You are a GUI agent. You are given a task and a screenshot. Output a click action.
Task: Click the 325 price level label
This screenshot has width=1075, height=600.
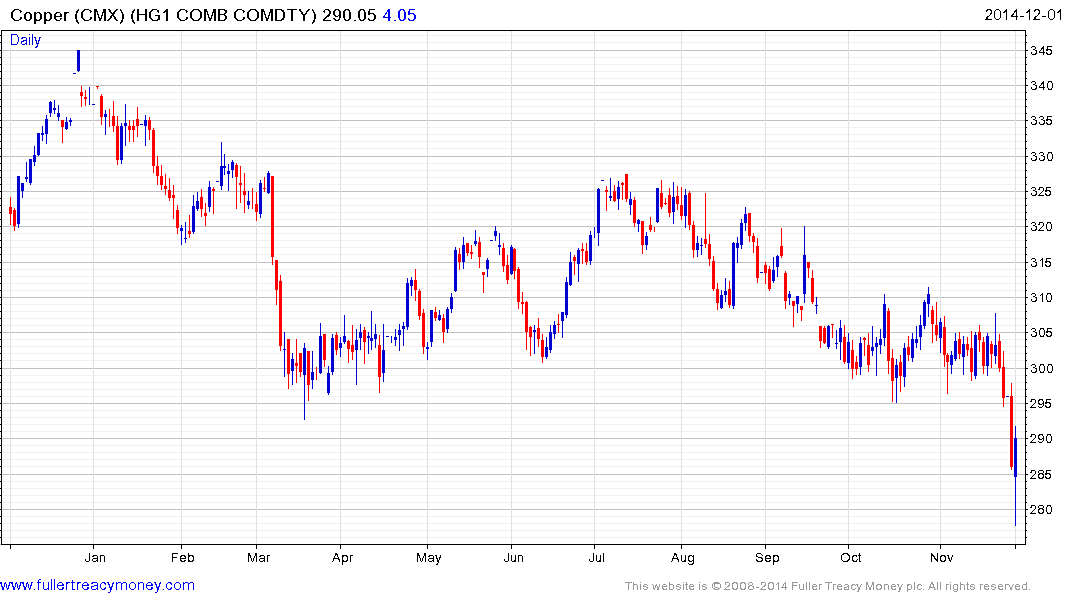point(1041,191)
